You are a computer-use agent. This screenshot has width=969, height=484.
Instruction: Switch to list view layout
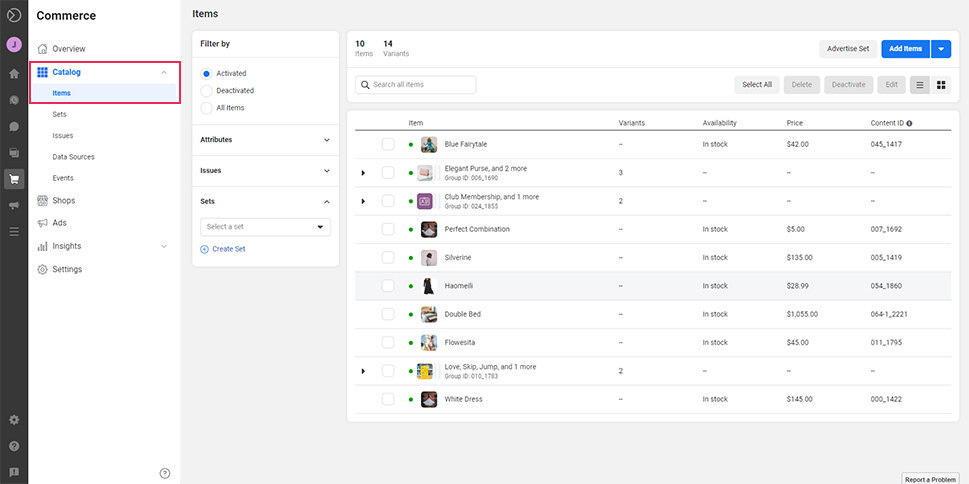click(920, 85)
